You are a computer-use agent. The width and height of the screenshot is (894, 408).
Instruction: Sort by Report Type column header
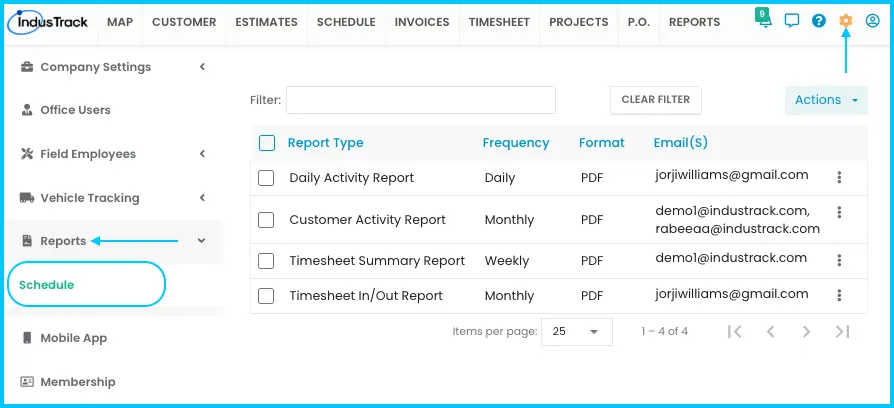[326, 143]
